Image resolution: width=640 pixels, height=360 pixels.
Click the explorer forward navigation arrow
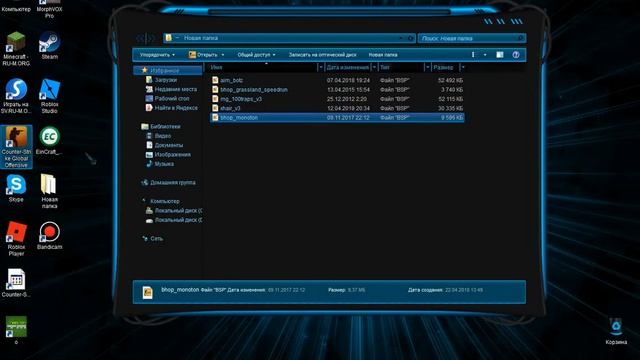(151, 38)
